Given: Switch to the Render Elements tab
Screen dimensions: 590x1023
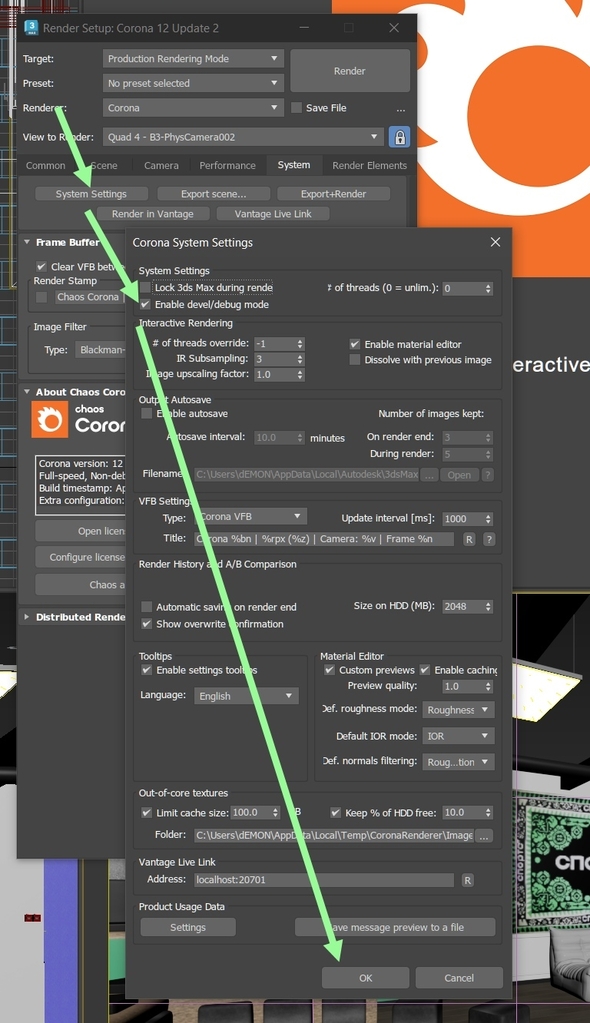Looking at the screenshot, I should tap(369, 166).
